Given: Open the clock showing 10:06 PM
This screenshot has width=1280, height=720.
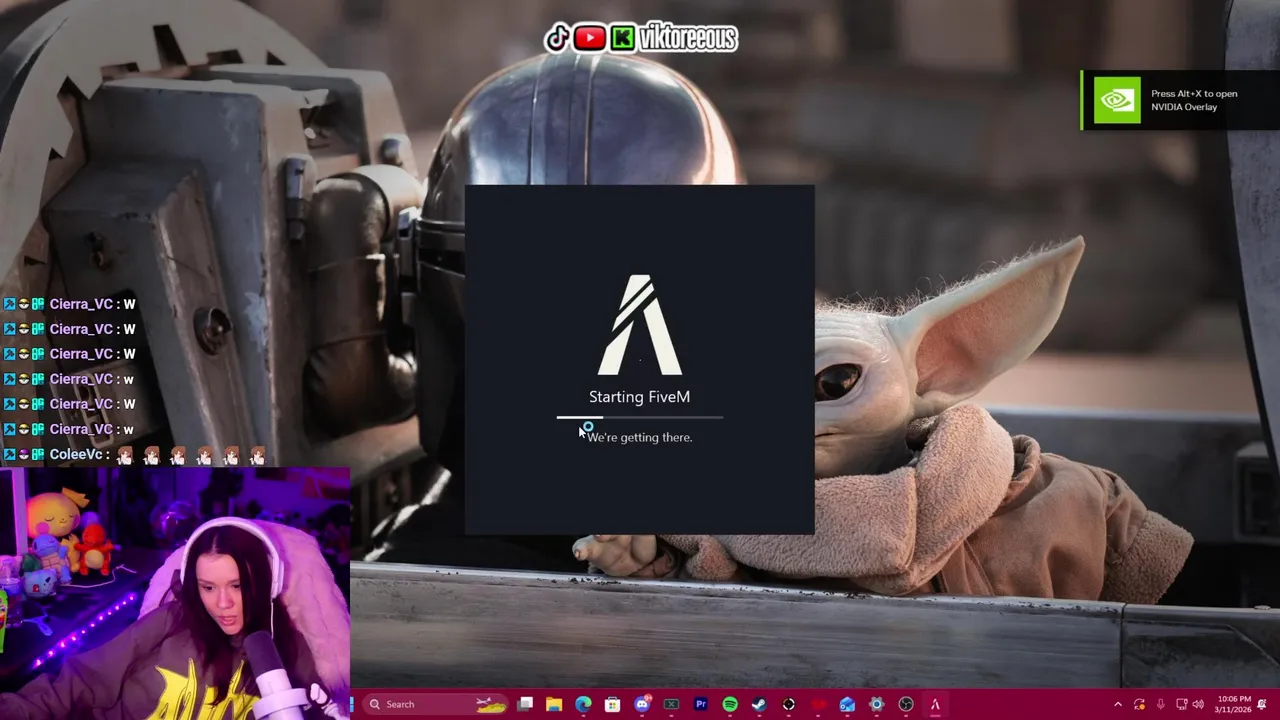Looking at the screenshot, I should point(1233,704).
